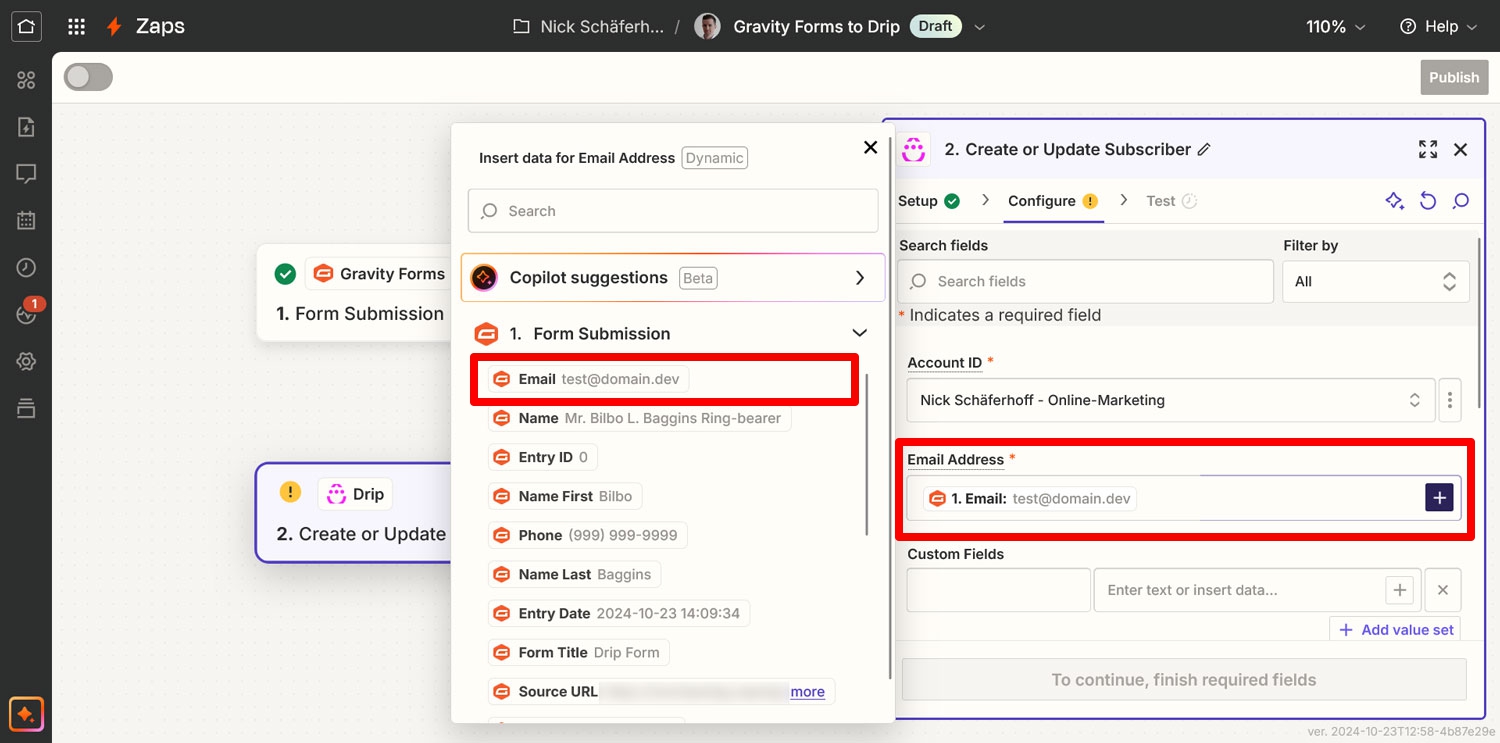
Task: Click the comment search icon in step tabs row
Action: coord(1461,201)
